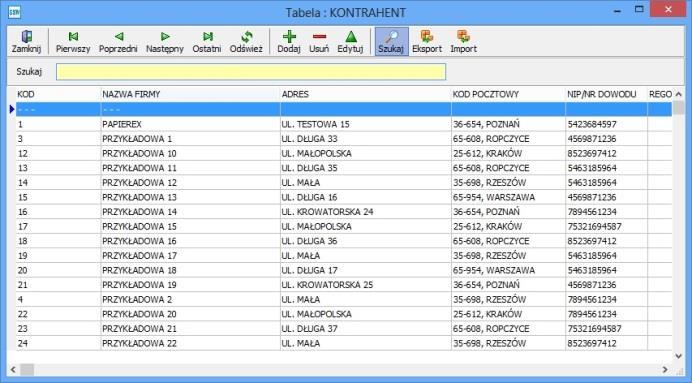Click inside the yellow Szukaj search field
Viewport: 692px width, 383px height.
[x=251, y=72]
